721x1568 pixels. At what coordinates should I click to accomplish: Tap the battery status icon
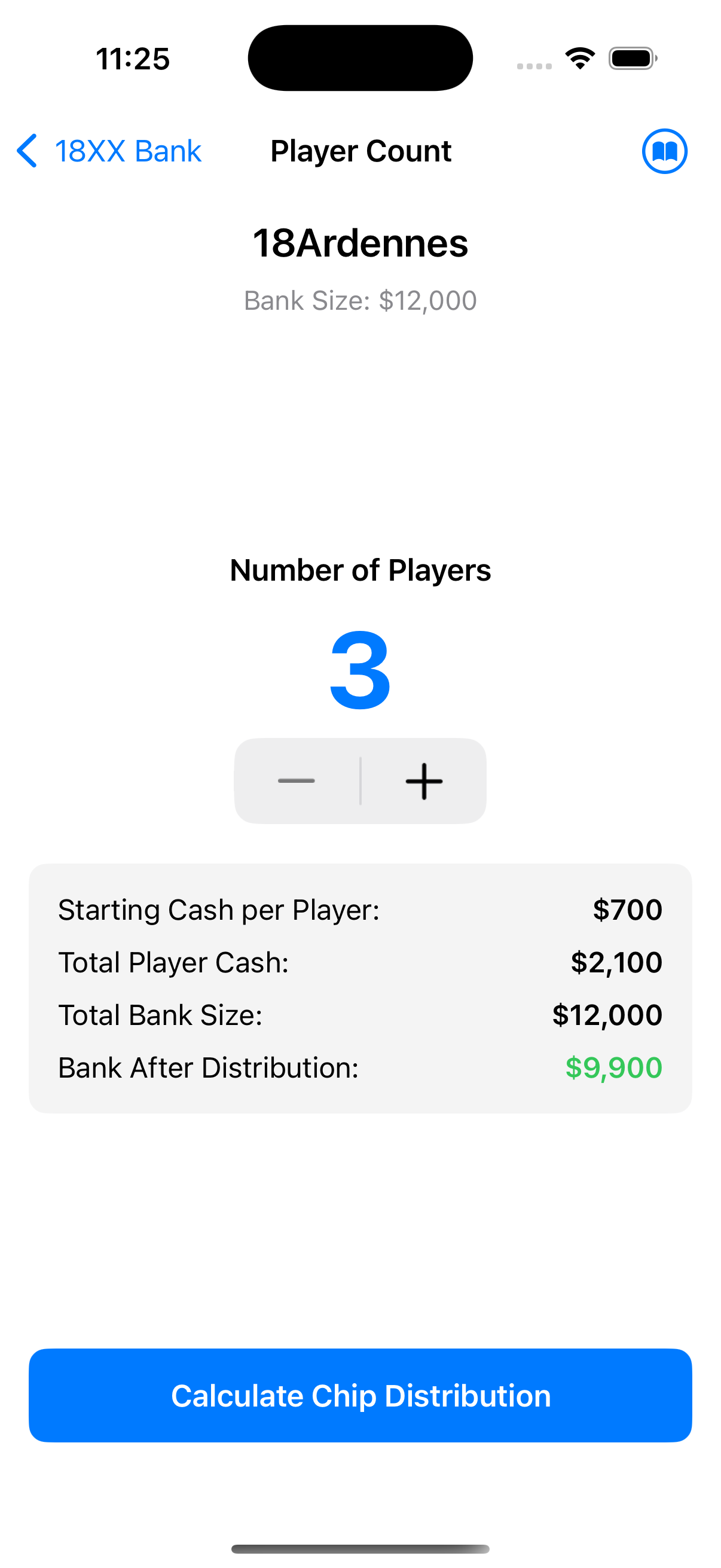(x=632, y=59)
